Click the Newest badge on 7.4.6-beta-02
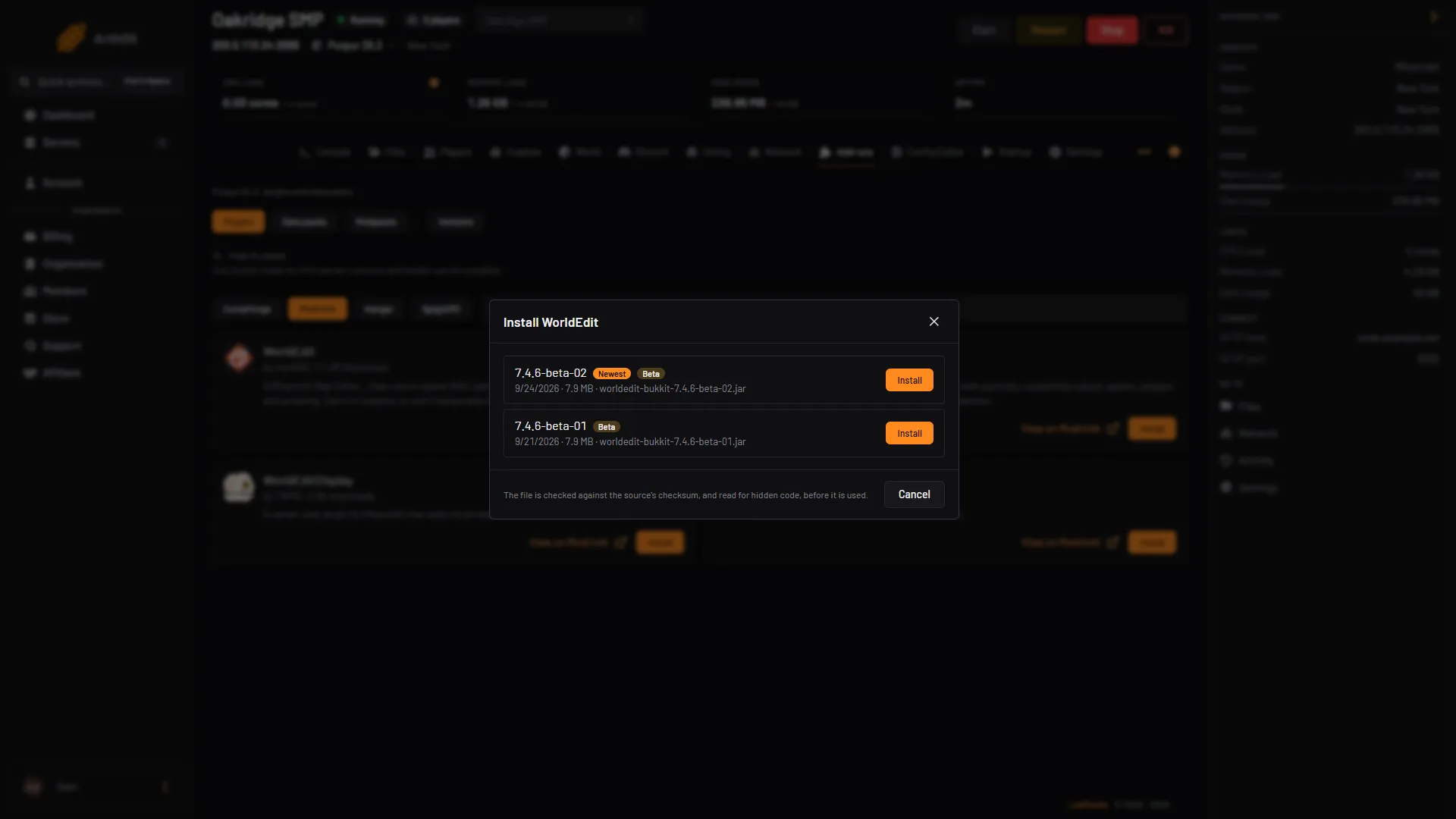 [611, 374]
